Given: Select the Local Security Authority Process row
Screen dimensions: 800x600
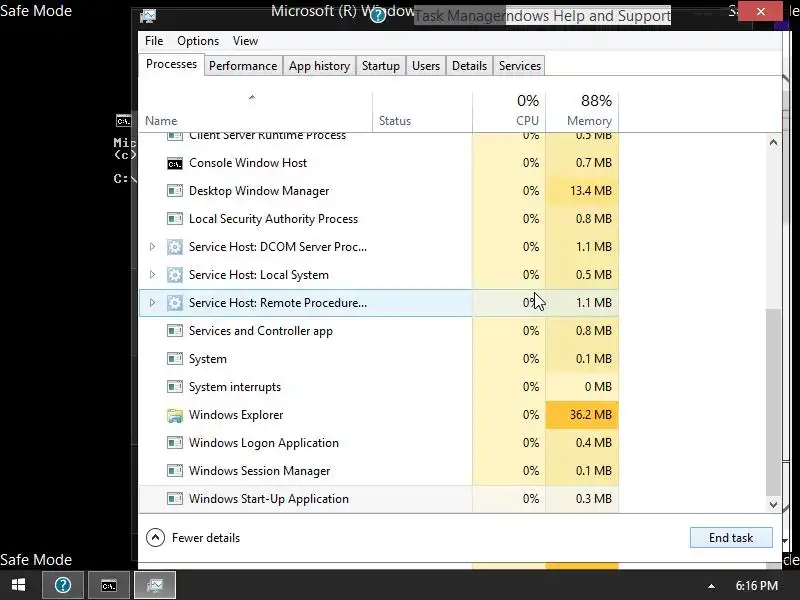Looking at the screenshot, I should click(379, 219).
